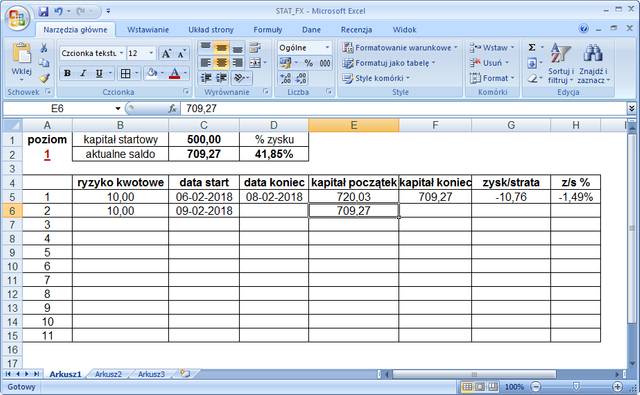Increase indent

click(221, 78)
